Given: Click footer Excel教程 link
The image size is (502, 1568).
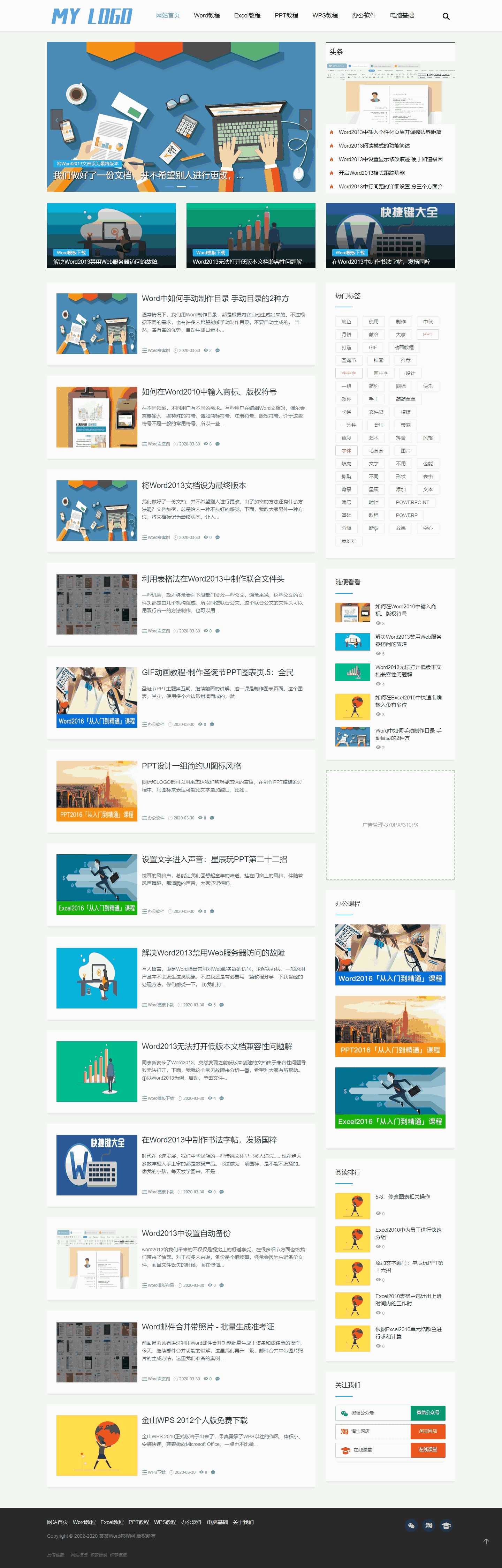Looking at the screenshot, I should tap(112, 1522).
